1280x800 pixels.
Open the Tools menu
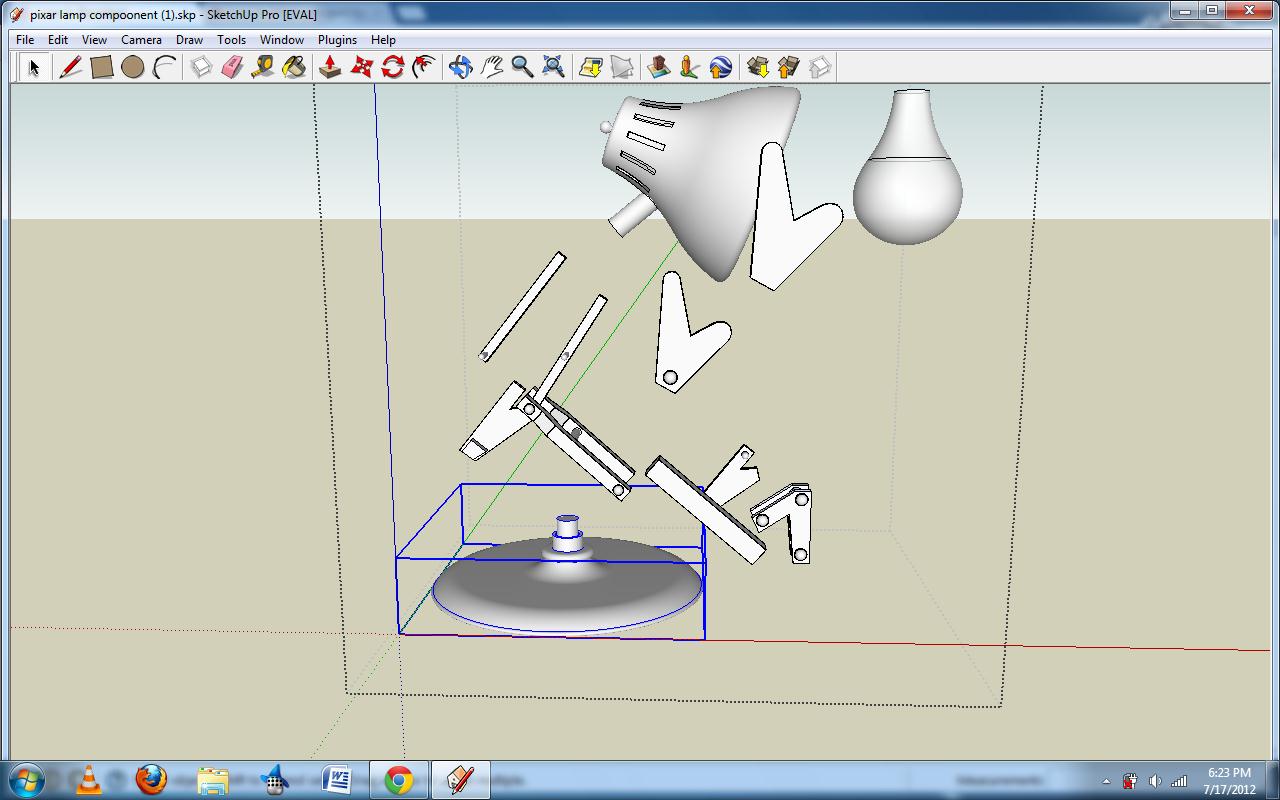click(x=231, y=40)
